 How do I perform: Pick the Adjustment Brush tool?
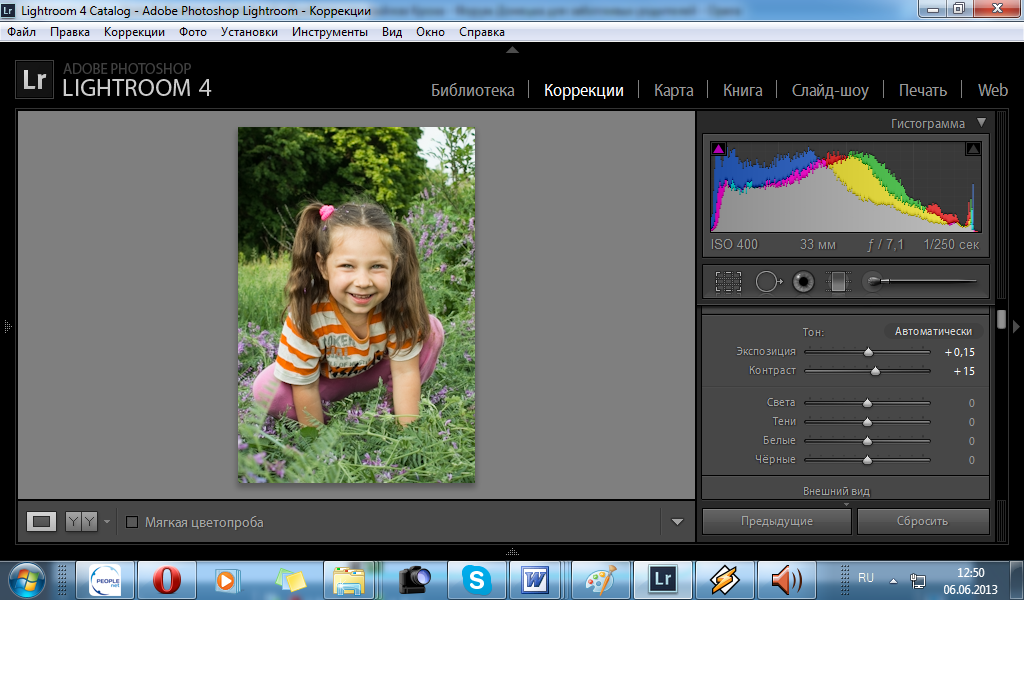pos(874,282)
